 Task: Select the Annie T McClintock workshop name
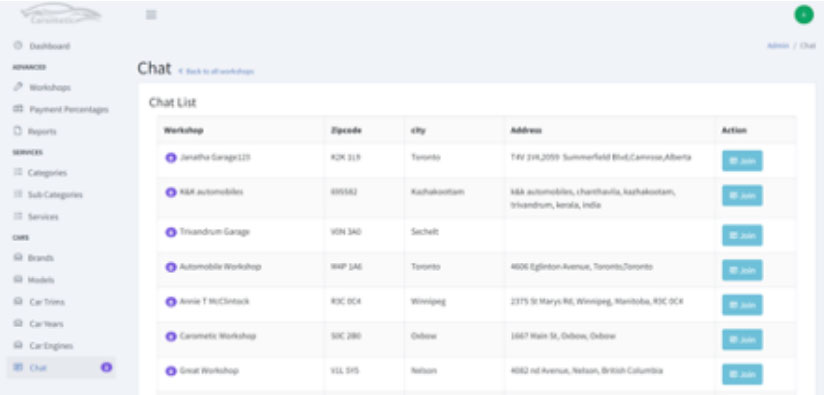[x=214, y=302]
